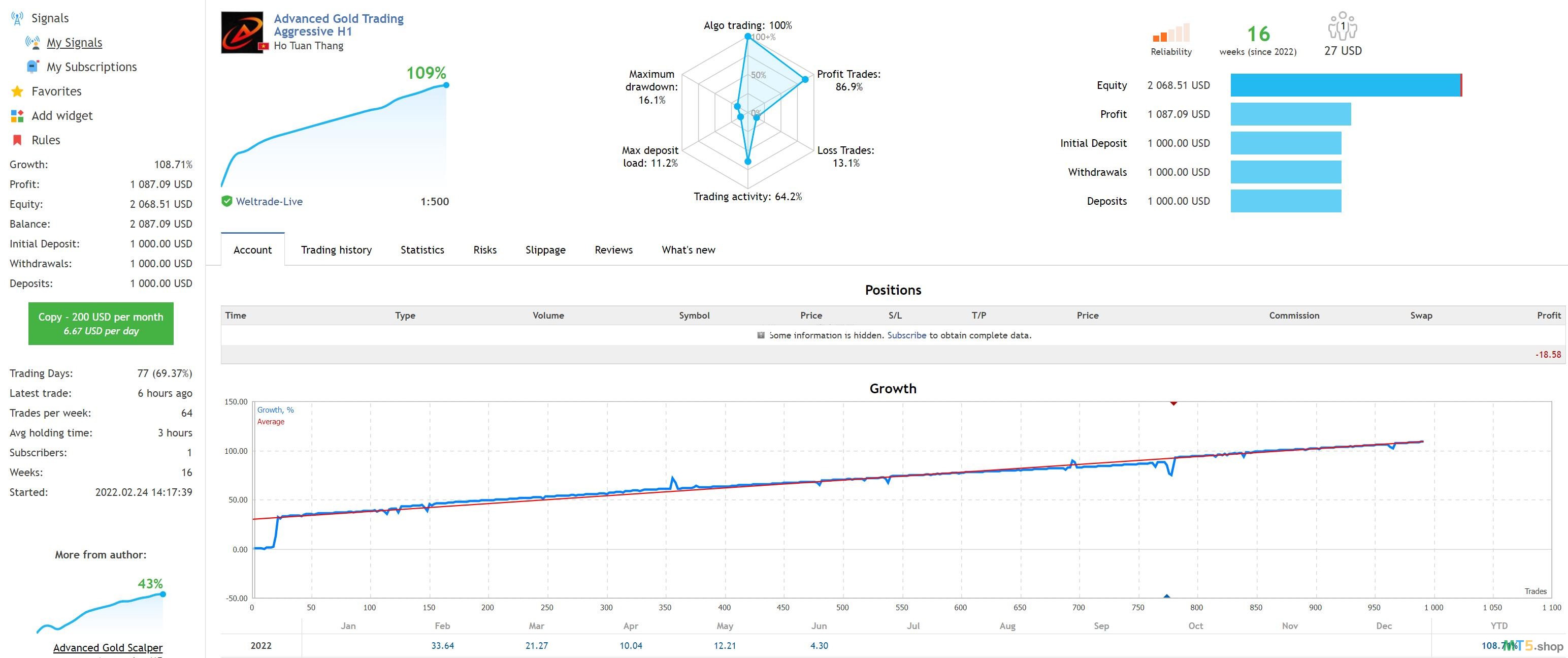The image size is (1568, 658).
Task: Click the Profit Trades 86.9% radar label
Action: tap(848, 80)
